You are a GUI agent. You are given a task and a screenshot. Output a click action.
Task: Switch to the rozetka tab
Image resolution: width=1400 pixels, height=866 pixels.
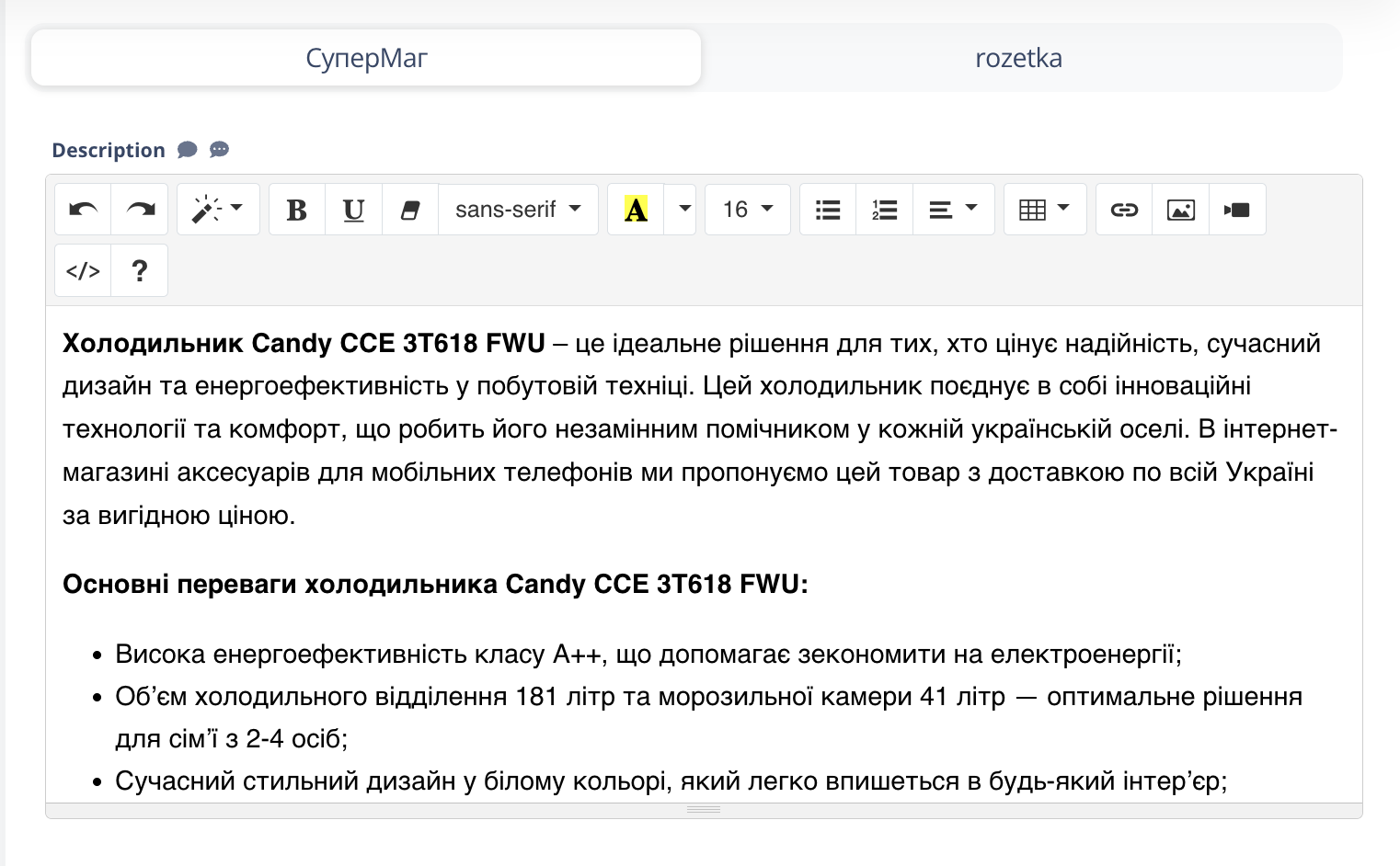tap(1019, 58)
